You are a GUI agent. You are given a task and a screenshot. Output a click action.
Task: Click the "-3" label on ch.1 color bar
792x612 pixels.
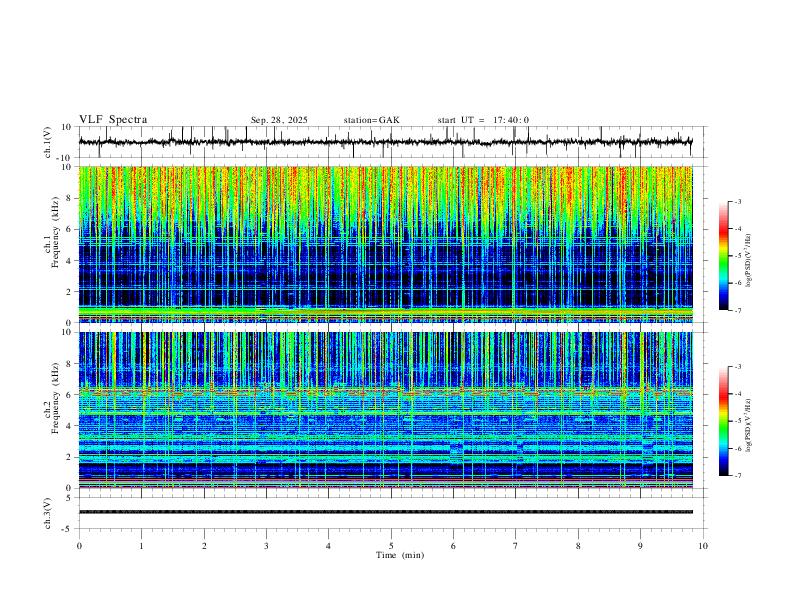click(737, 201)
